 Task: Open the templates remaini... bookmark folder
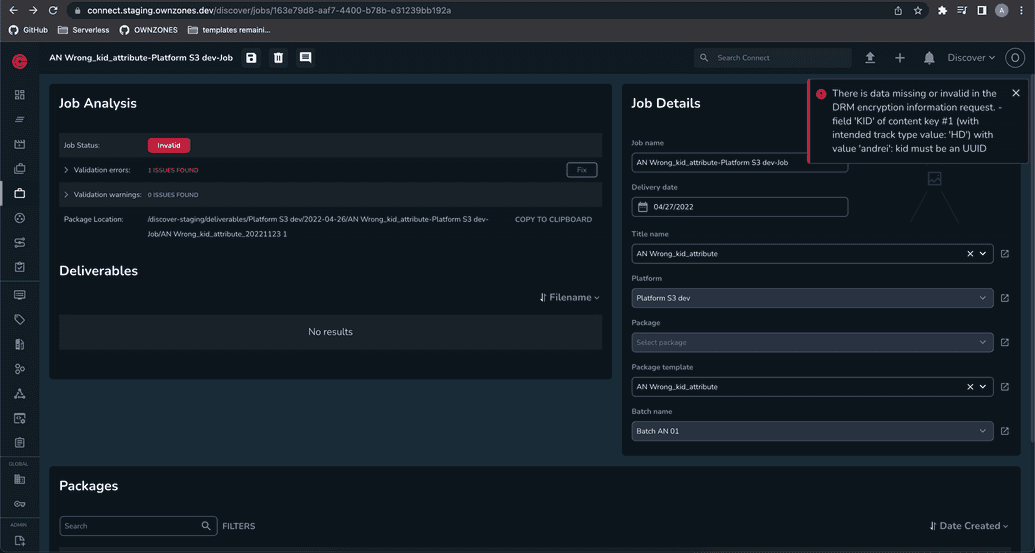coord(229,30)
